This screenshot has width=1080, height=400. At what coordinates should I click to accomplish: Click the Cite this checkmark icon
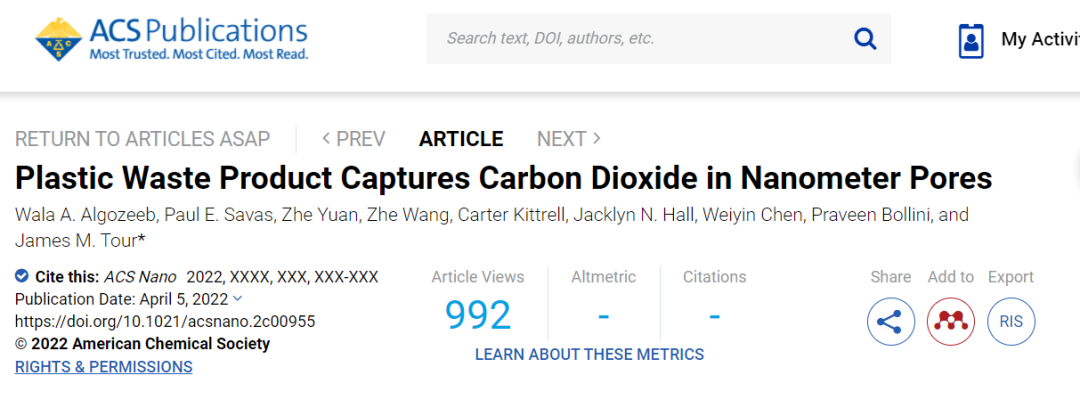pos(22,277)
